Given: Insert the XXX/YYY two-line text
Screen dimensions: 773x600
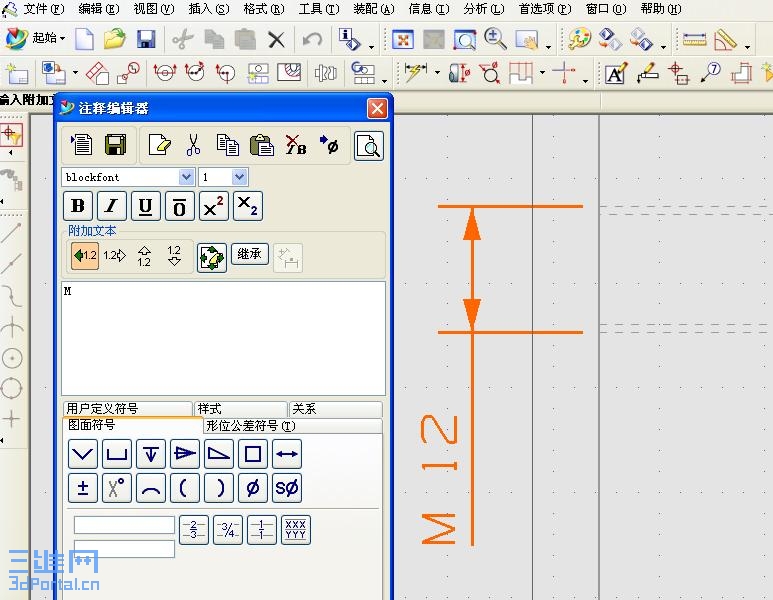Looking at the screenshot, I should (296, 530).
